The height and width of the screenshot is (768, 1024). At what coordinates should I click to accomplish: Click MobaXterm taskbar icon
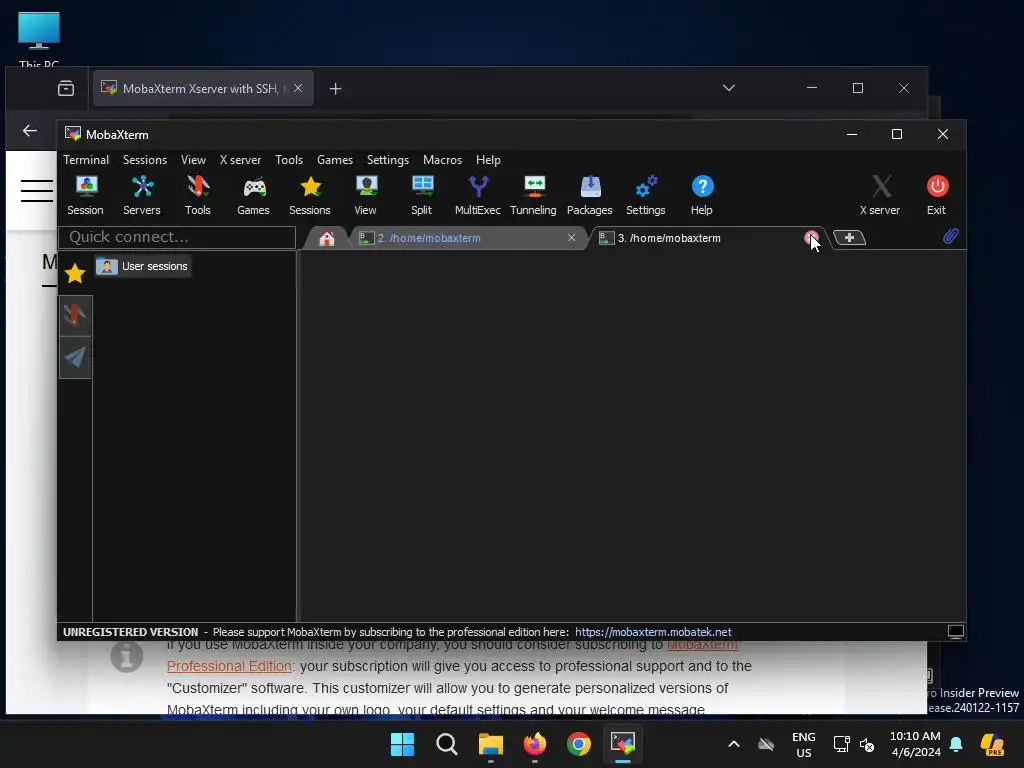(x=622, y=744)
